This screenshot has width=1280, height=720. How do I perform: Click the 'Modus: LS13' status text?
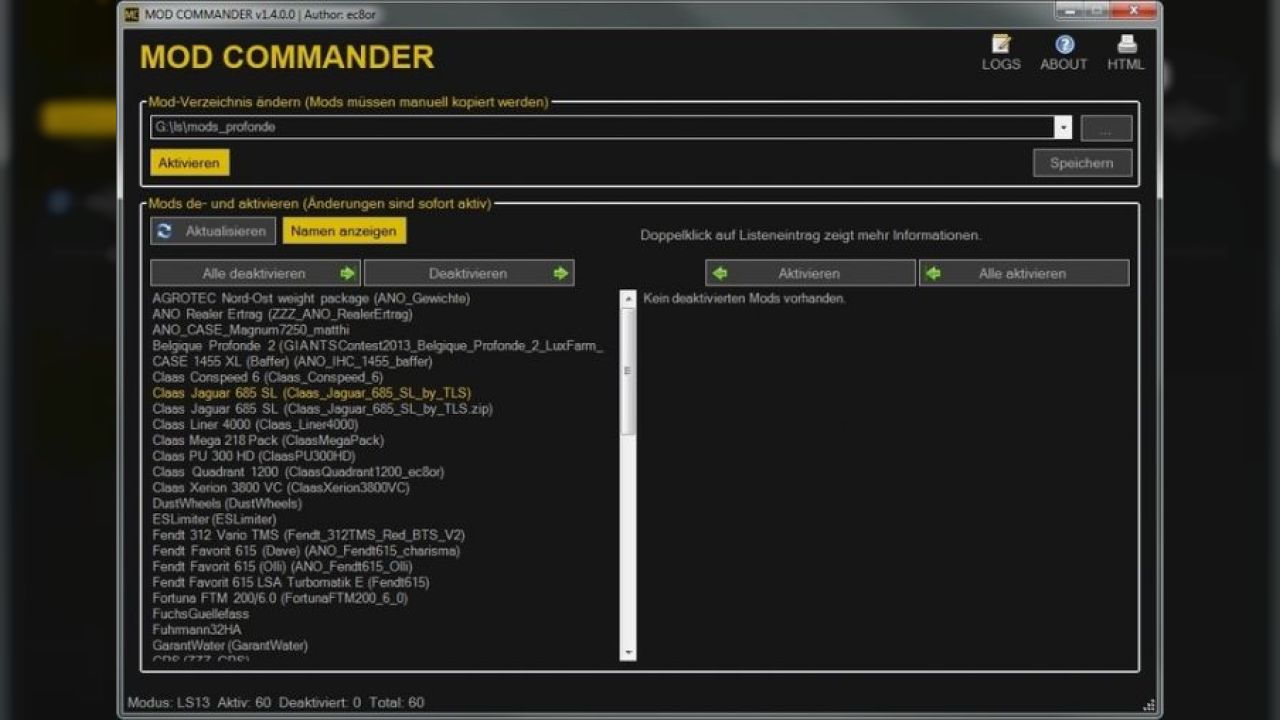tap(168, 703)
